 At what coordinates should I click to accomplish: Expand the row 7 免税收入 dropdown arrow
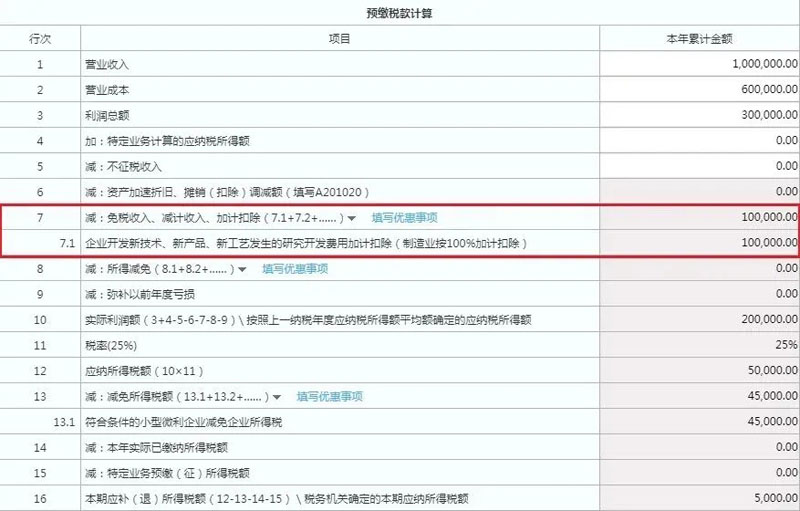[351, 218]
